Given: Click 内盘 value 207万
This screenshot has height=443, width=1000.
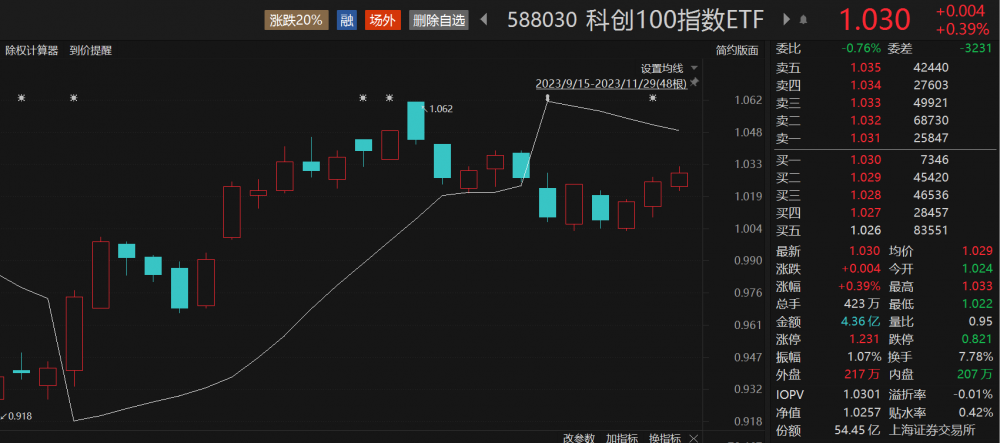Looking at the screenshot, I should [x=977, y=374].
